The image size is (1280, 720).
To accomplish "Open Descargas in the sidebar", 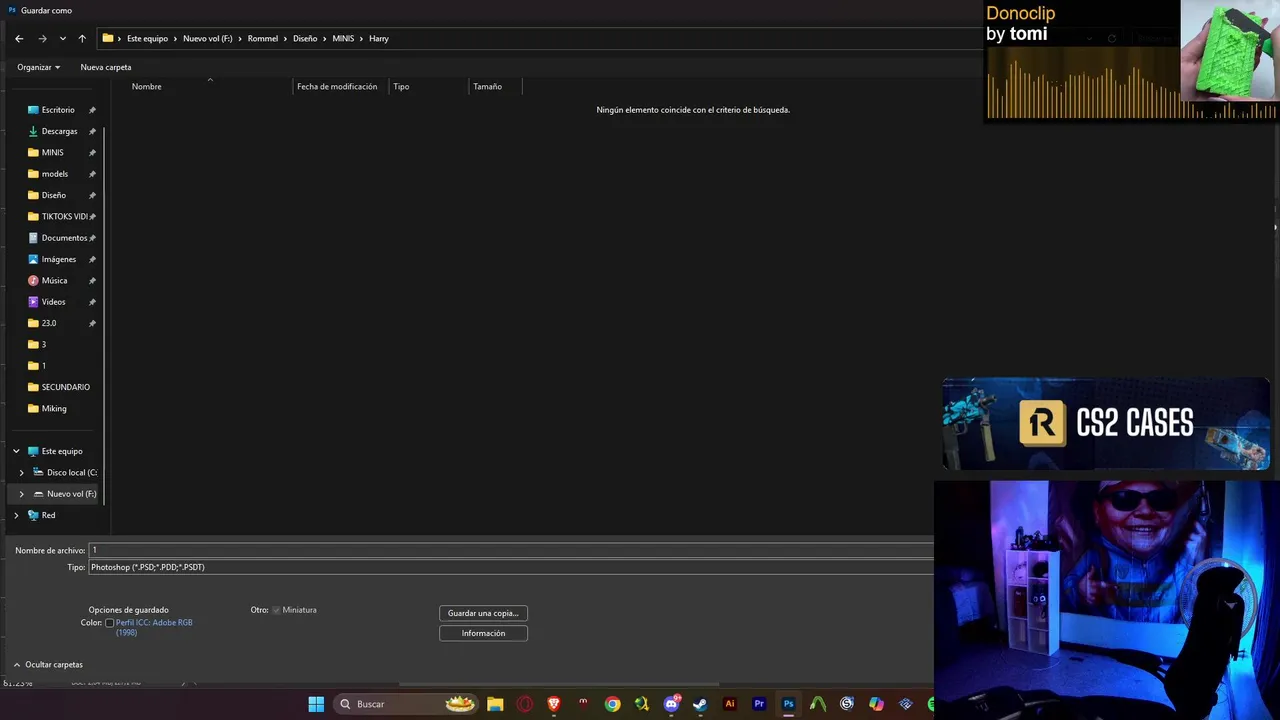I will point(59,131).
